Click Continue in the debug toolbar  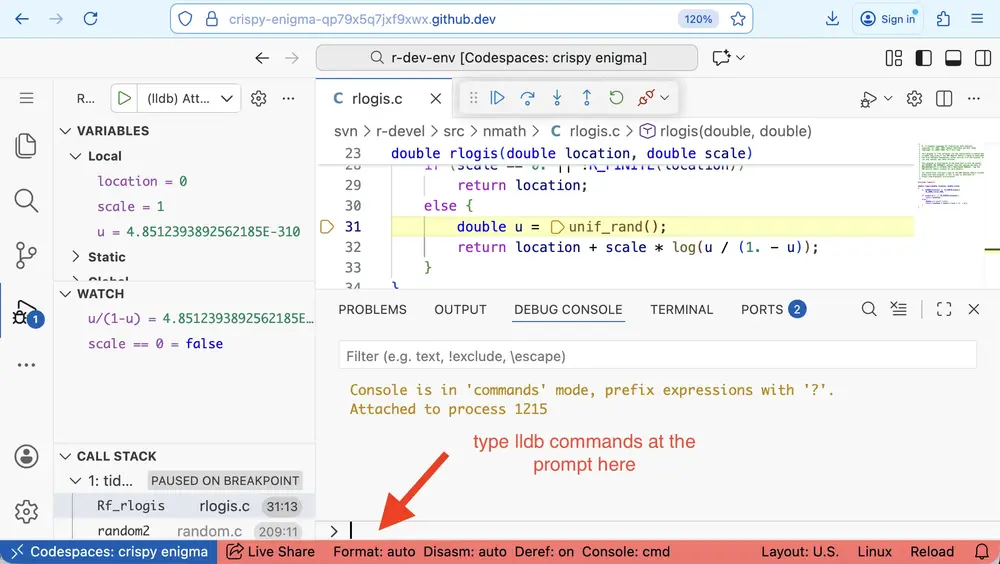tap(497, 98)
